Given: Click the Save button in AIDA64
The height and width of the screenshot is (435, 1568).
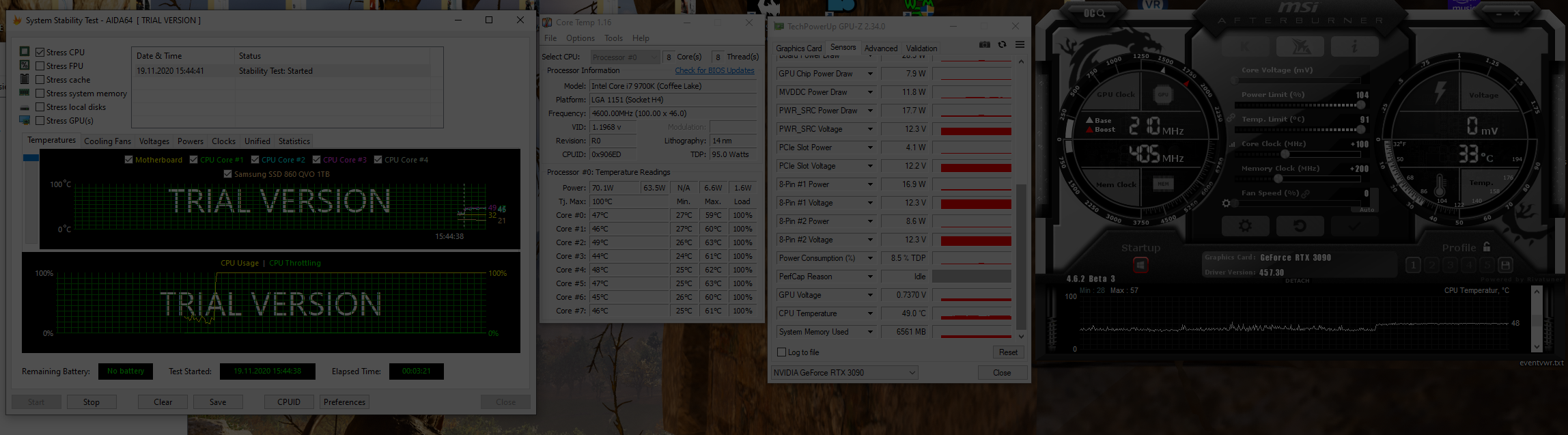Looking at the screenshot, I should tap(218, 402).
